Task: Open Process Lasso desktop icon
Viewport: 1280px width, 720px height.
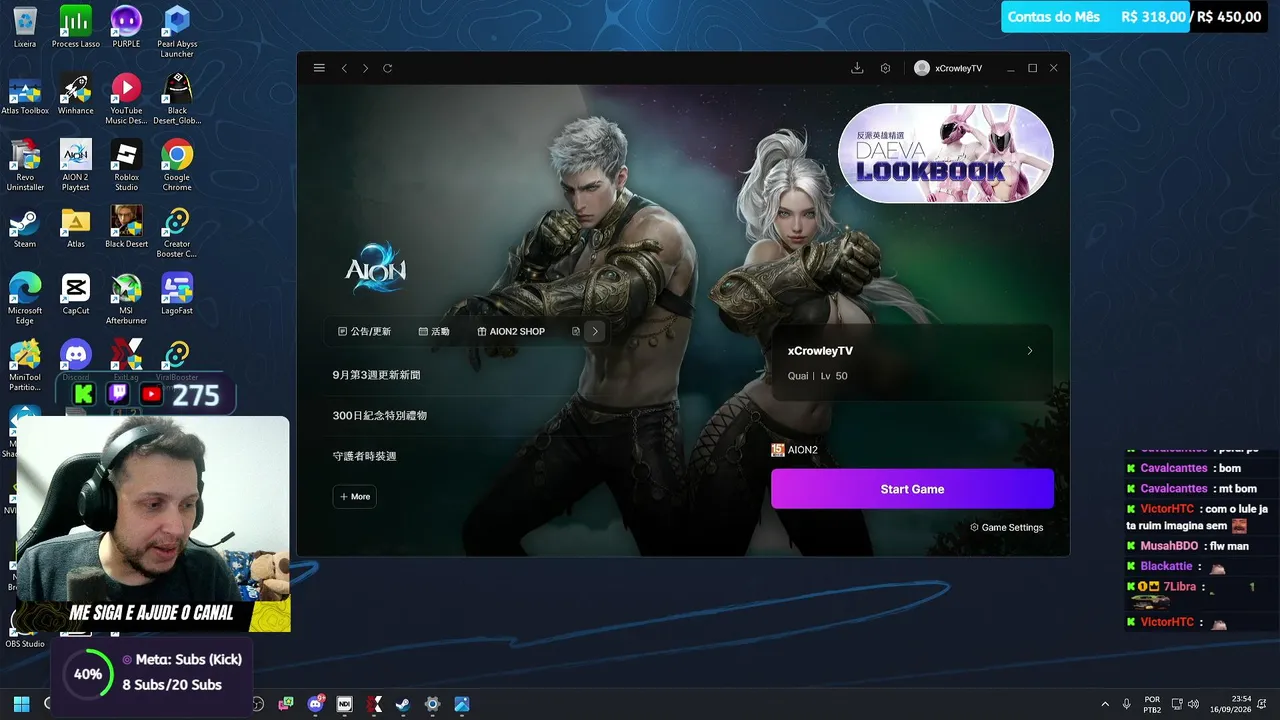Action: (x=76, y=28)
